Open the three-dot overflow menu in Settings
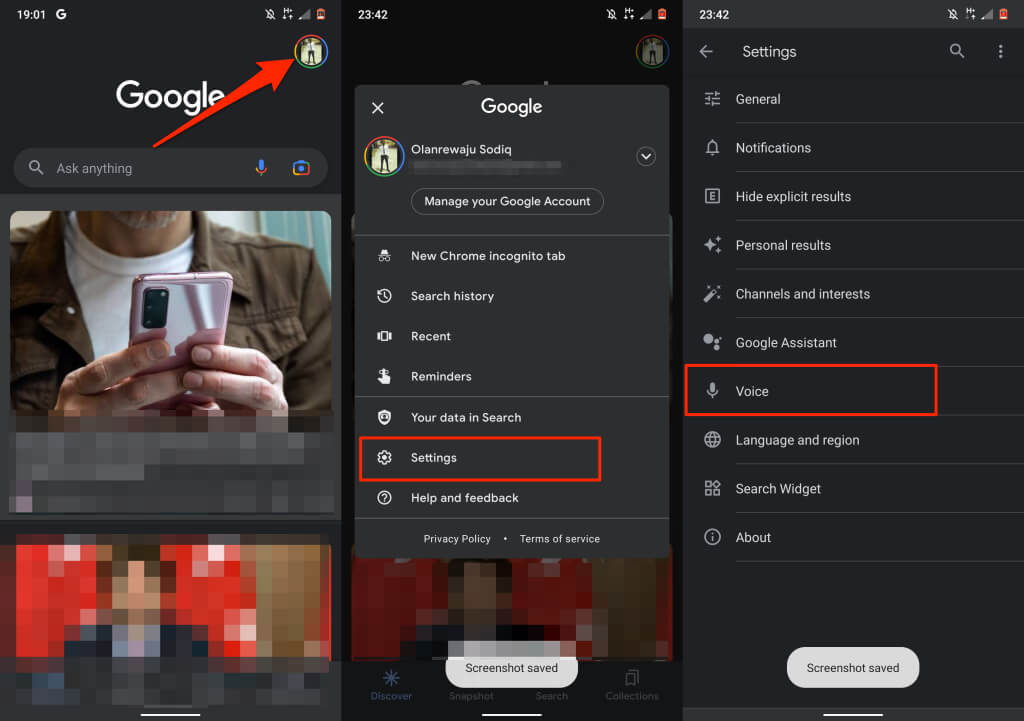The width and height of the screenshot is (1024, 721). pos(1000,51)
